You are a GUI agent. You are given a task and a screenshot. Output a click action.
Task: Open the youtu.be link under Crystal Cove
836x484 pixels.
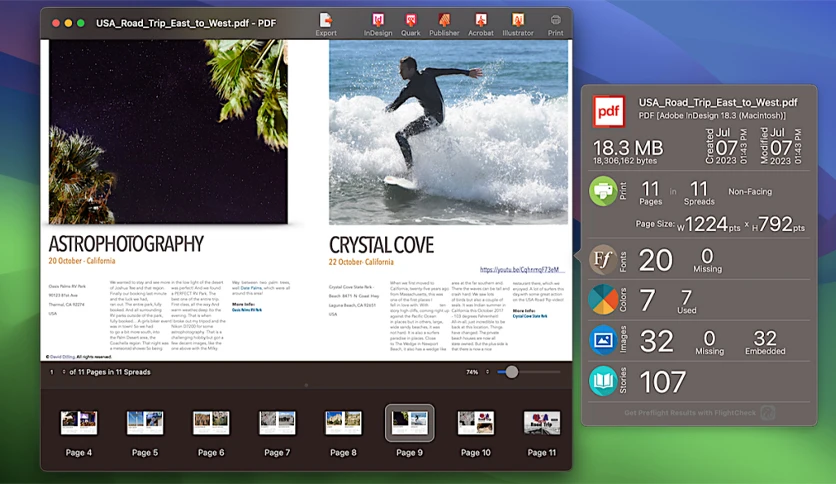520,270
